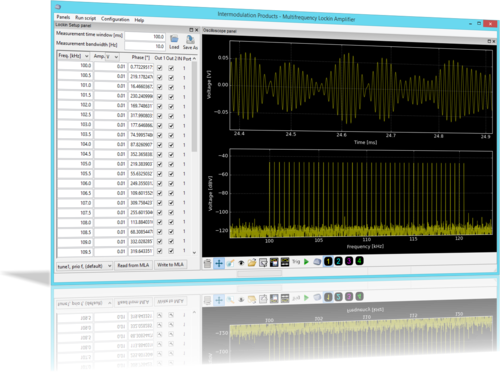Click the application icon in title bar
The width and height of the screenshot is (500, 372).
(x=58, y=7)
